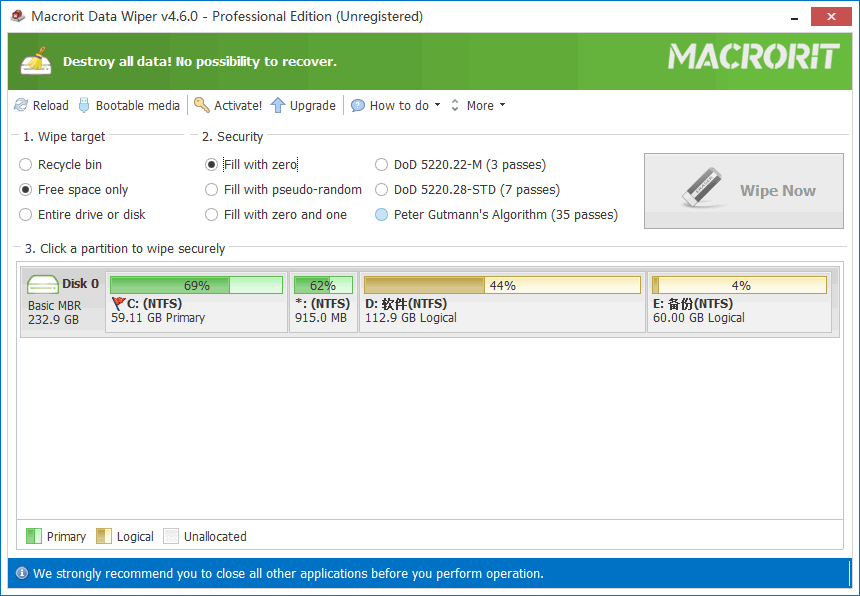
Task: Click the status bar recommendation message
Action: tap(288, 574)
